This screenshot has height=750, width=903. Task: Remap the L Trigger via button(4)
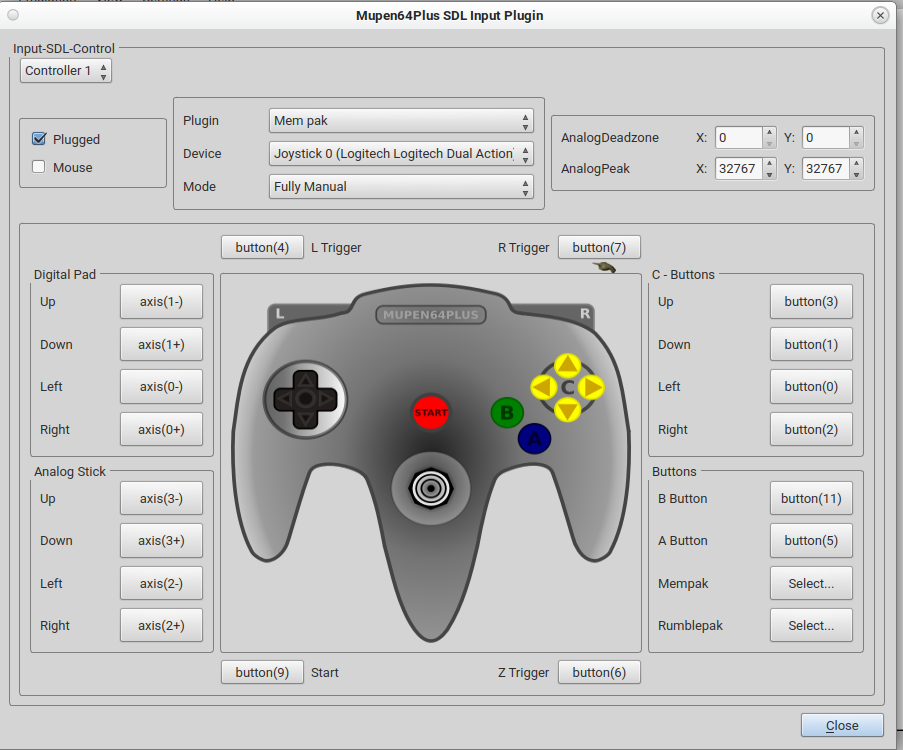(262, 247)
